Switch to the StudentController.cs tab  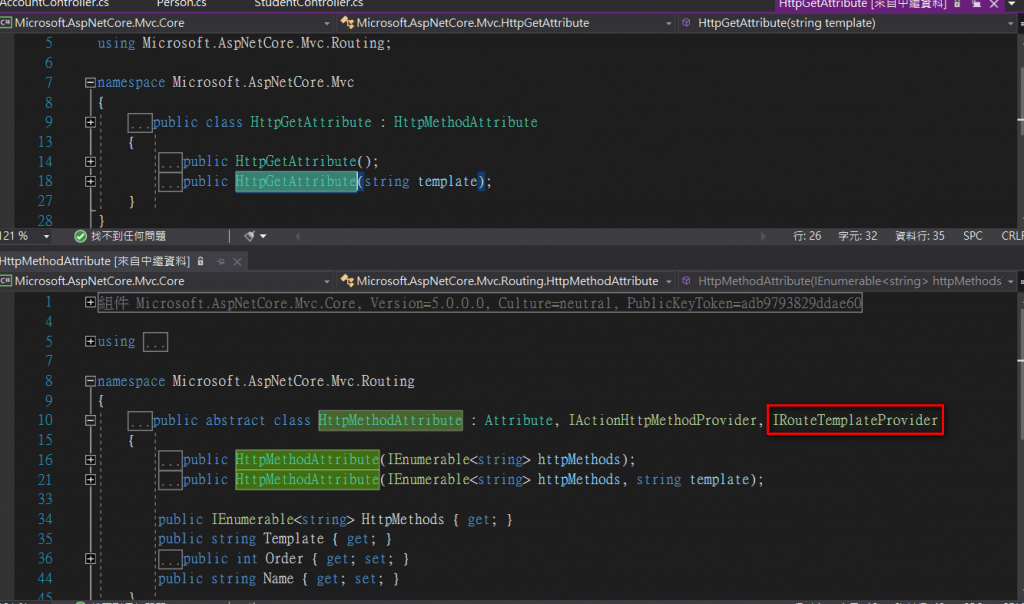tap(309, 4)
